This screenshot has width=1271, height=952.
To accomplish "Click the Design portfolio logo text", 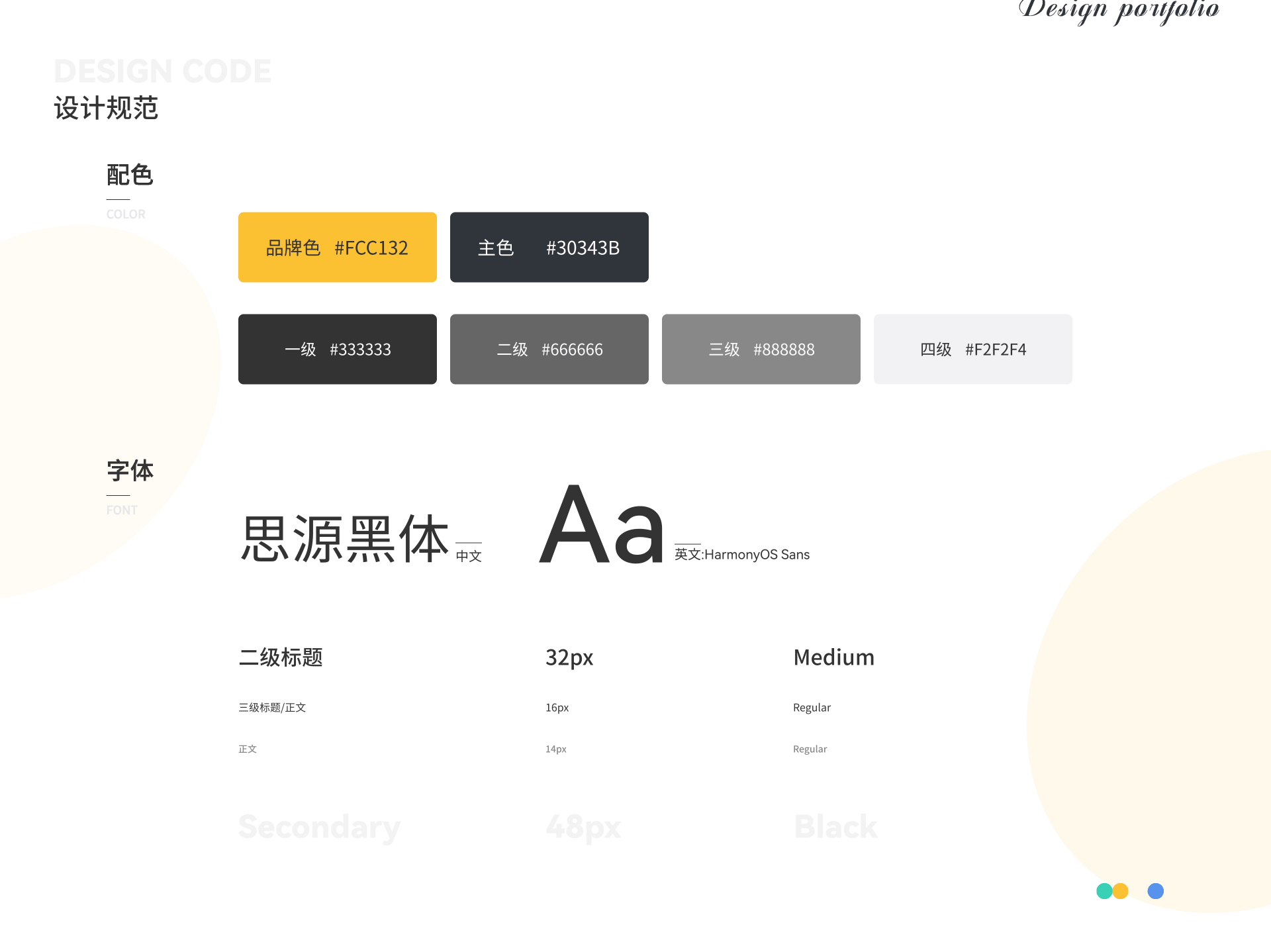I will (1120, 11).
